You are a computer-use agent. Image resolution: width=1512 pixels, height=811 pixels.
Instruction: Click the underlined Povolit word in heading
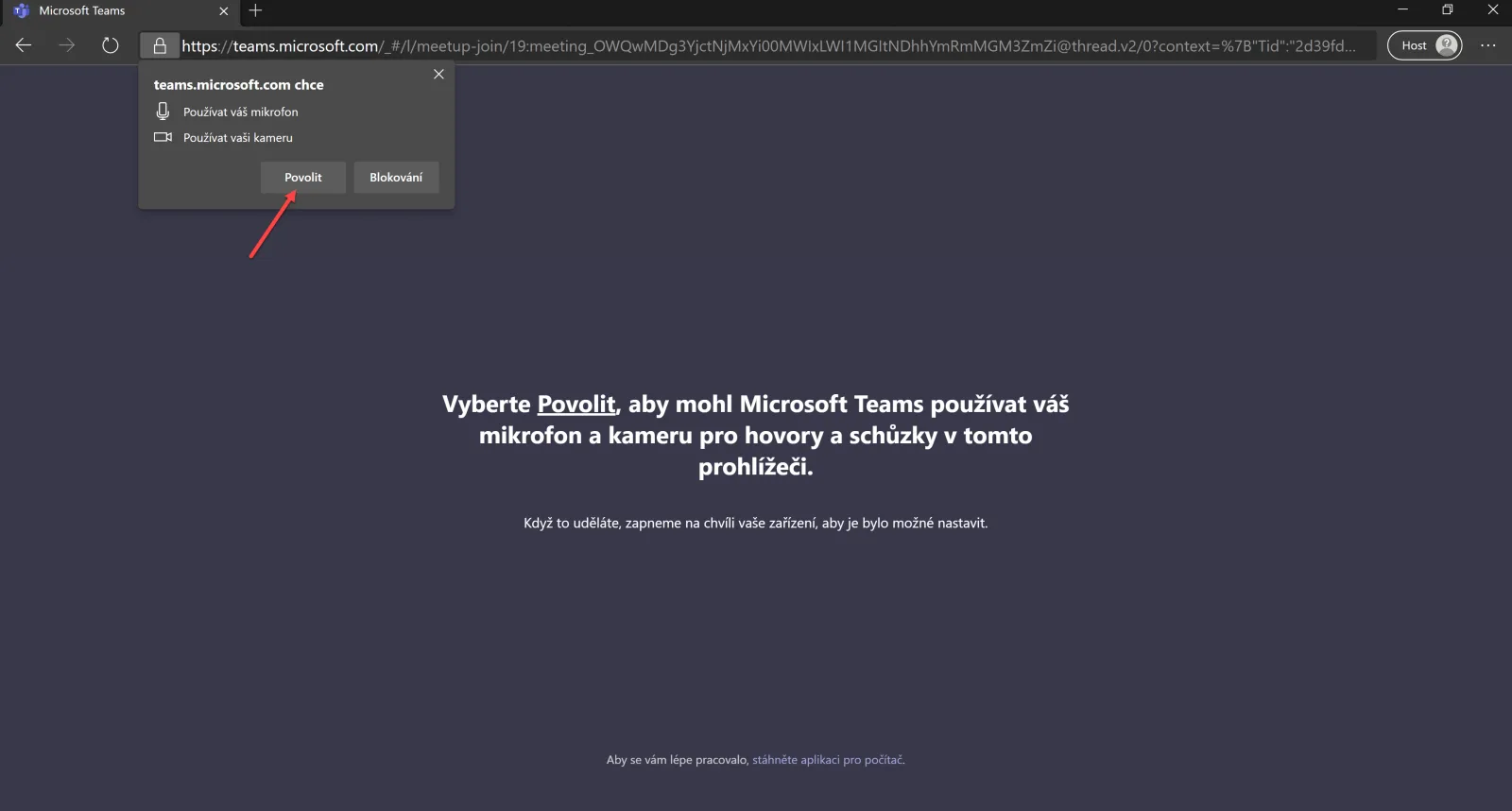pyautogui.click(x=576, y=405)
